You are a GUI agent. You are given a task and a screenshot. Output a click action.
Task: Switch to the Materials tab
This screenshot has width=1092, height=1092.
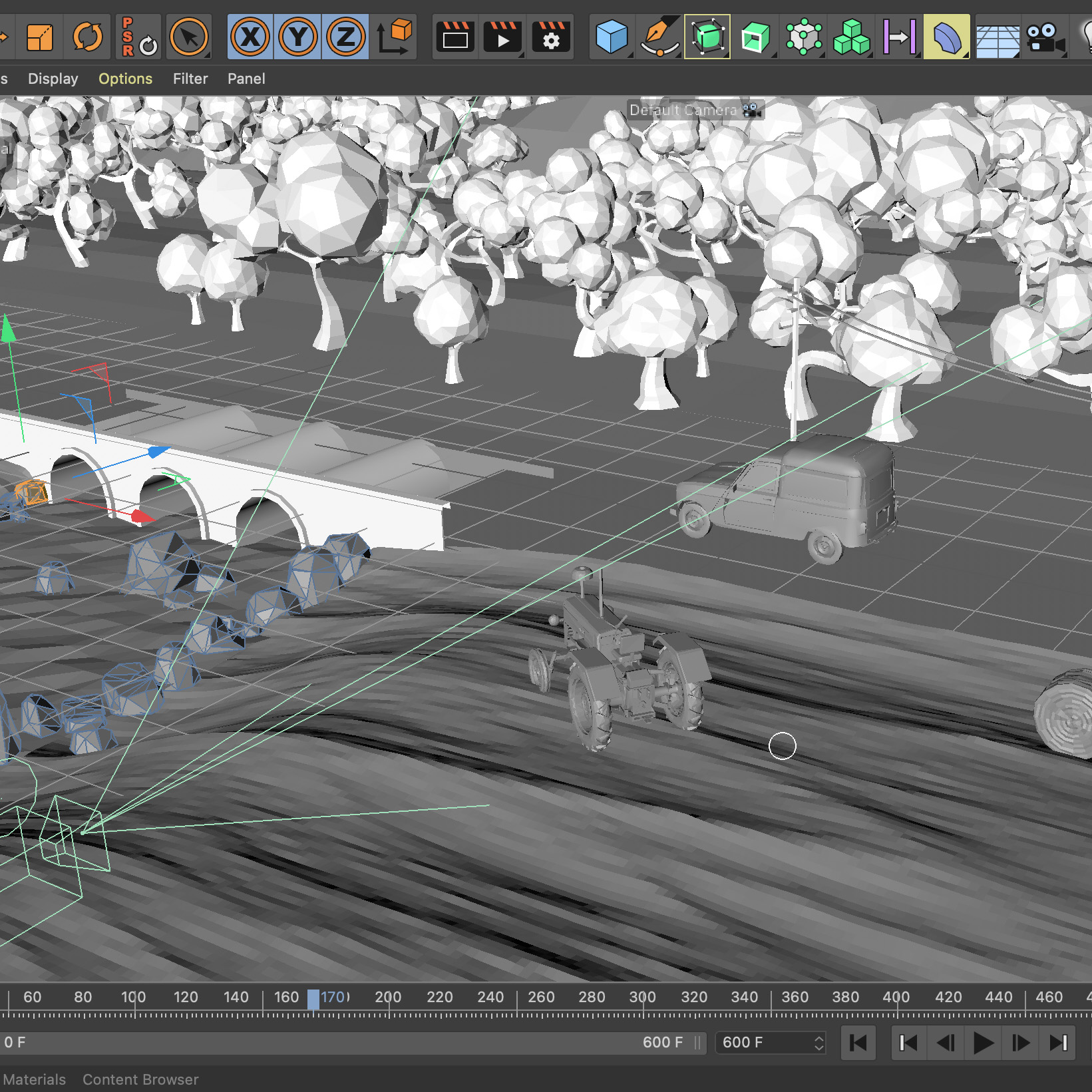34,1079
